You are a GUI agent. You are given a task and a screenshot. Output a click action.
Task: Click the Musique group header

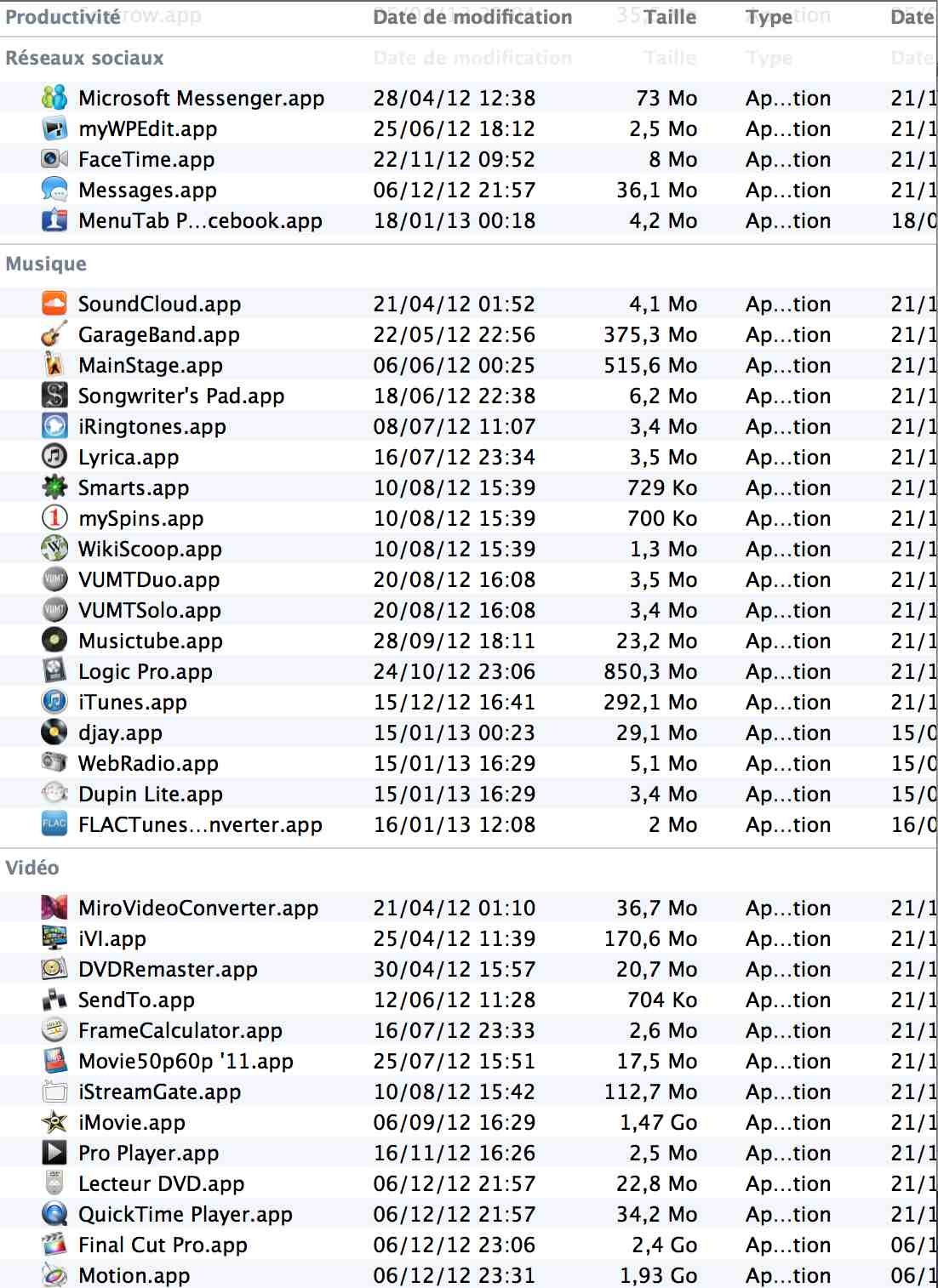click(x=46, y=264)
